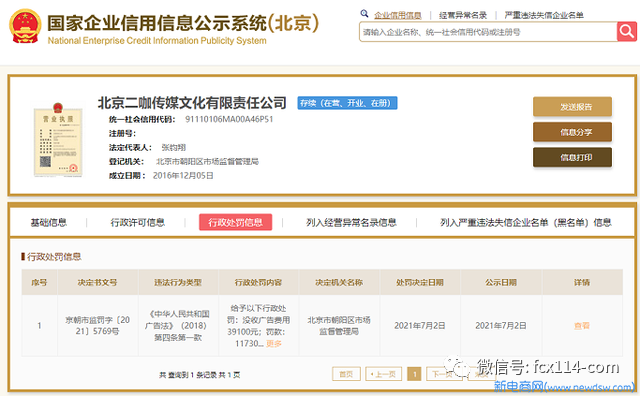This screenshot has width=640, height=396.
Task: Click the red search magnifier button
Action: 627,31
